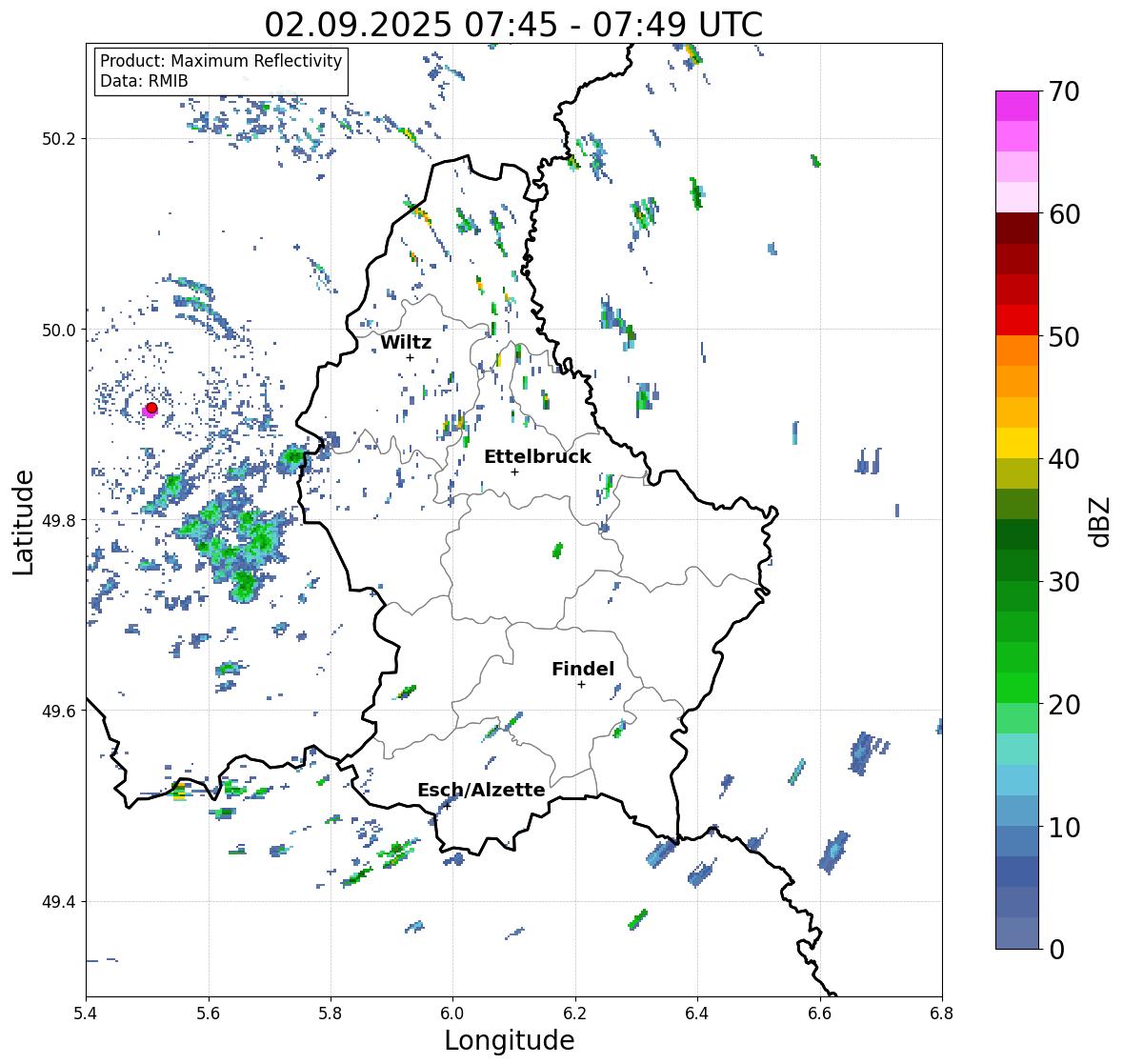This screenshot has height=1064, width=1123.
Task: Click the 0 tick on the colorbar
Action: click(1056, 950)
